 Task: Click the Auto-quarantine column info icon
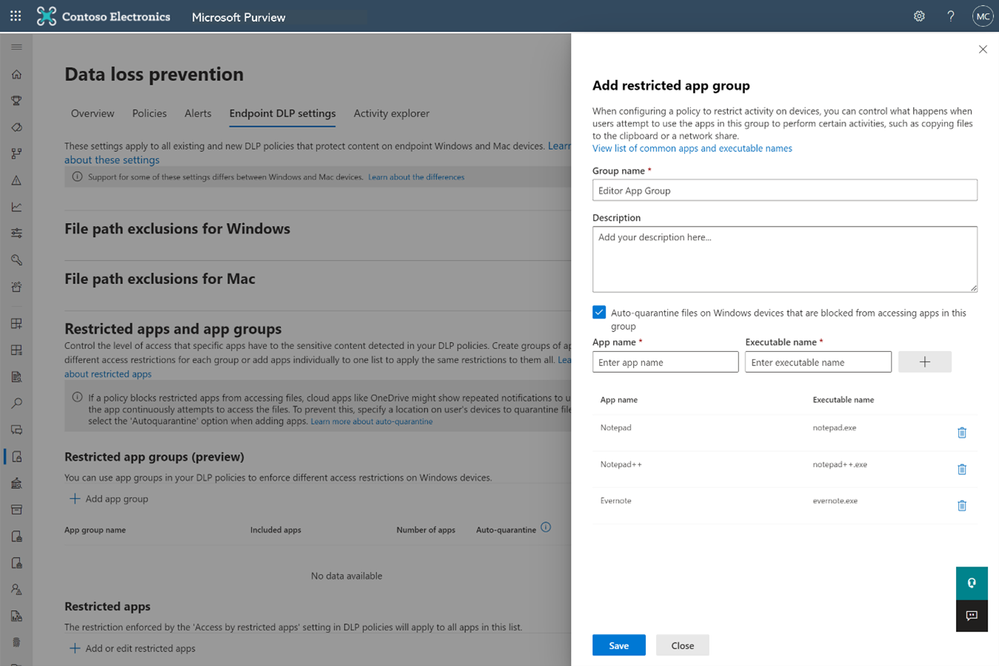(x=546, y=528)
